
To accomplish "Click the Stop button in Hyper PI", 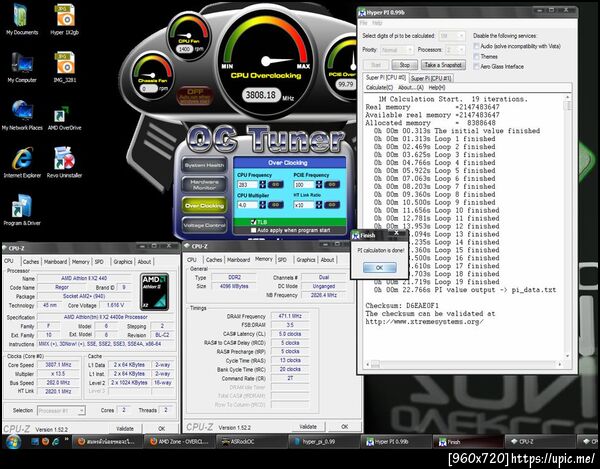I will tap(404, 65).
